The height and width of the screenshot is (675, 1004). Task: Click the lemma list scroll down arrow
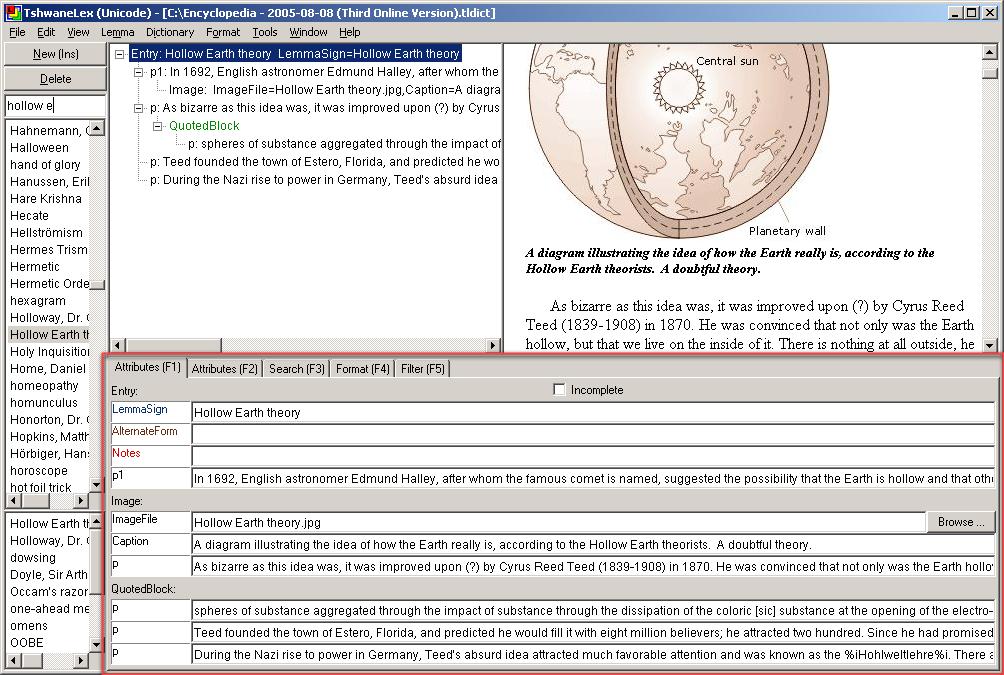(x=97, y=485)
